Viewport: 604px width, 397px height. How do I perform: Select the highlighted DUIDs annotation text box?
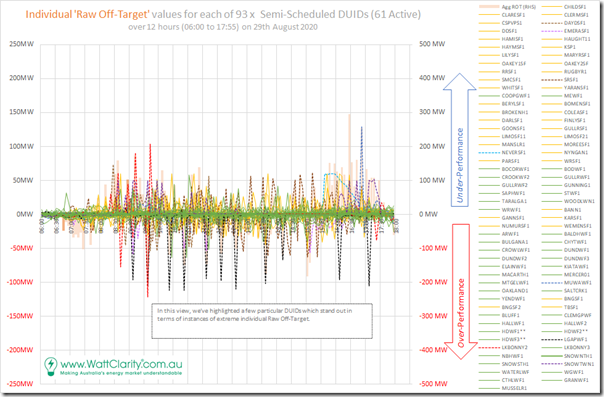[262, 321]
